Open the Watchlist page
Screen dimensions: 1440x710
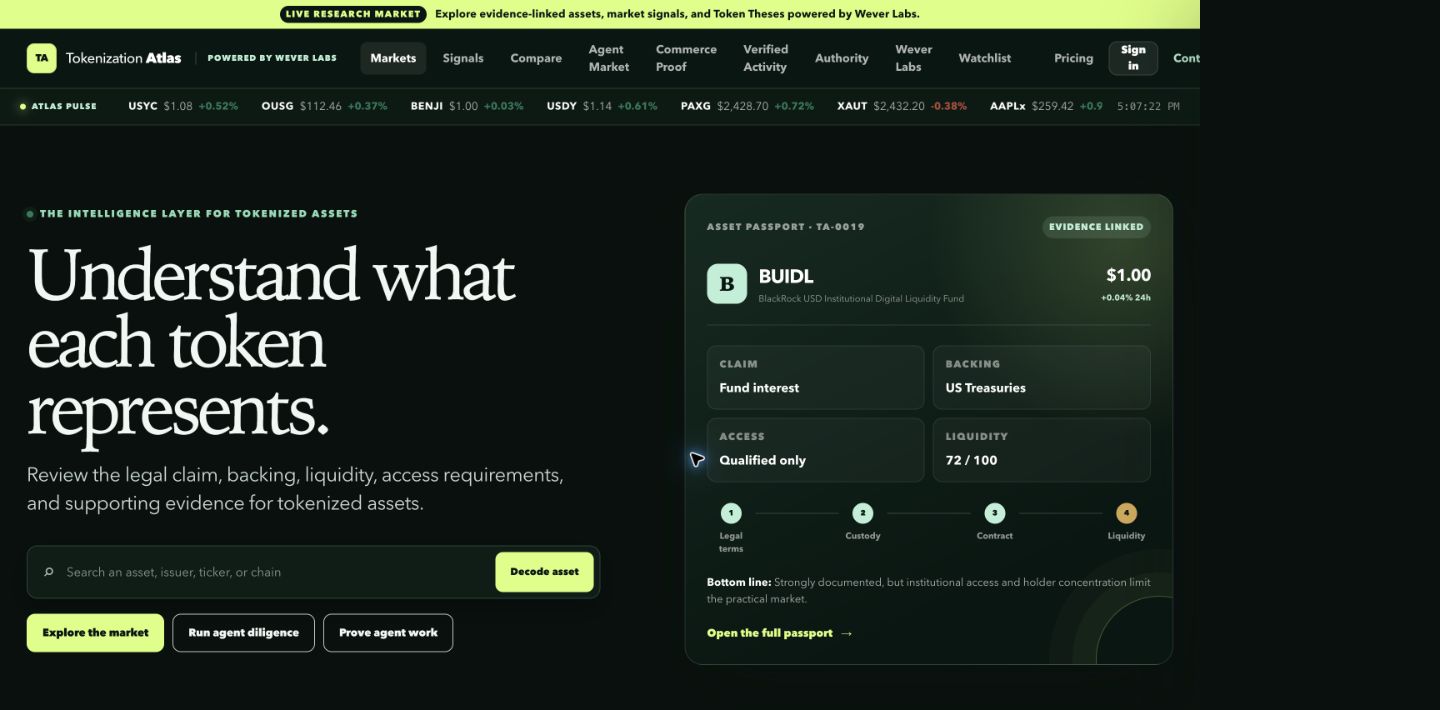(x=985, y=58)
